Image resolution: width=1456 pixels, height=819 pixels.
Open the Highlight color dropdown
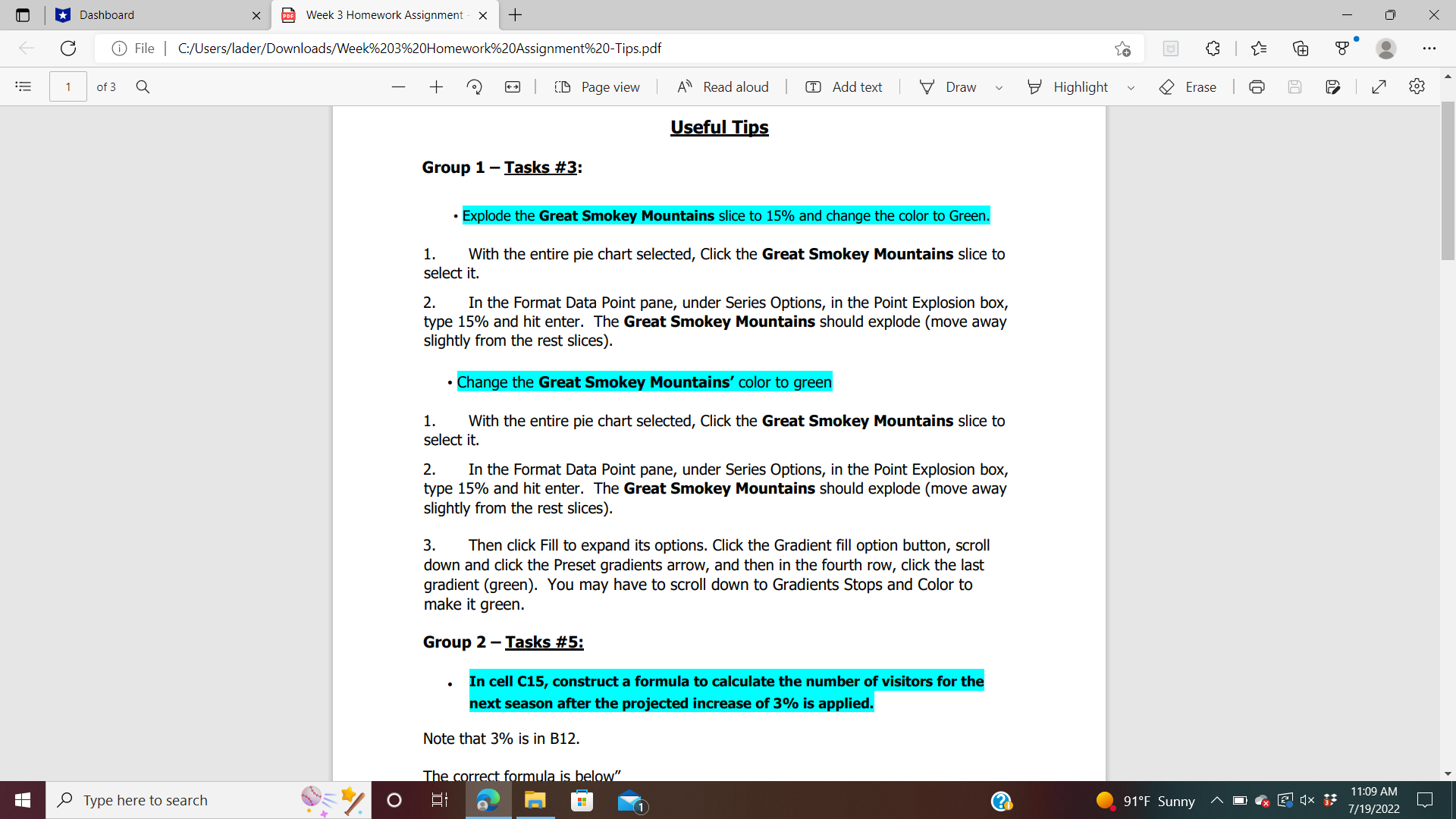click(1131, 86)
